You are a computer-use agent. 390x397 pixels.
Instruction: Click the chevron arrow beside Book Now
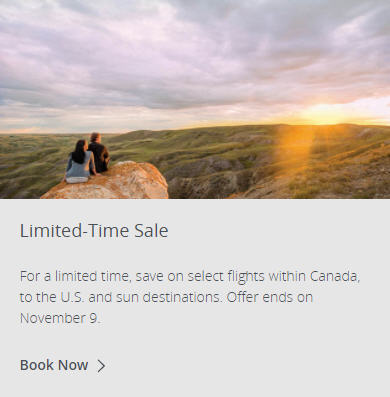101,366
